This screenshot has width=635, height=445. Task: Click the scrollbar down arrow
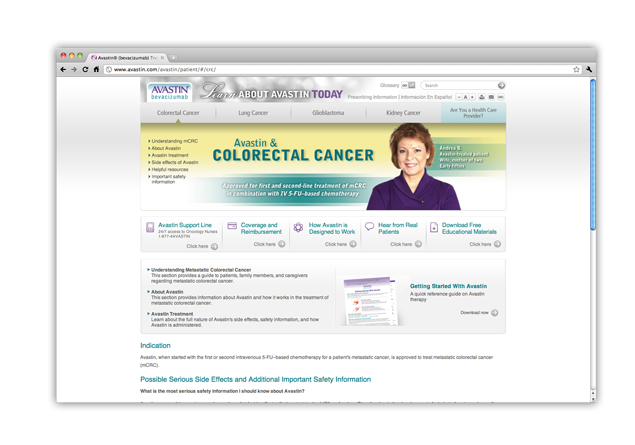click(x=593, y=398)
